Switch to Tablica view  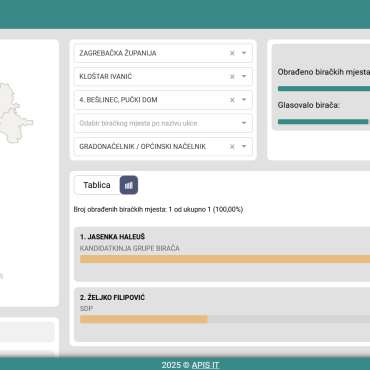[x=97, y=185]
